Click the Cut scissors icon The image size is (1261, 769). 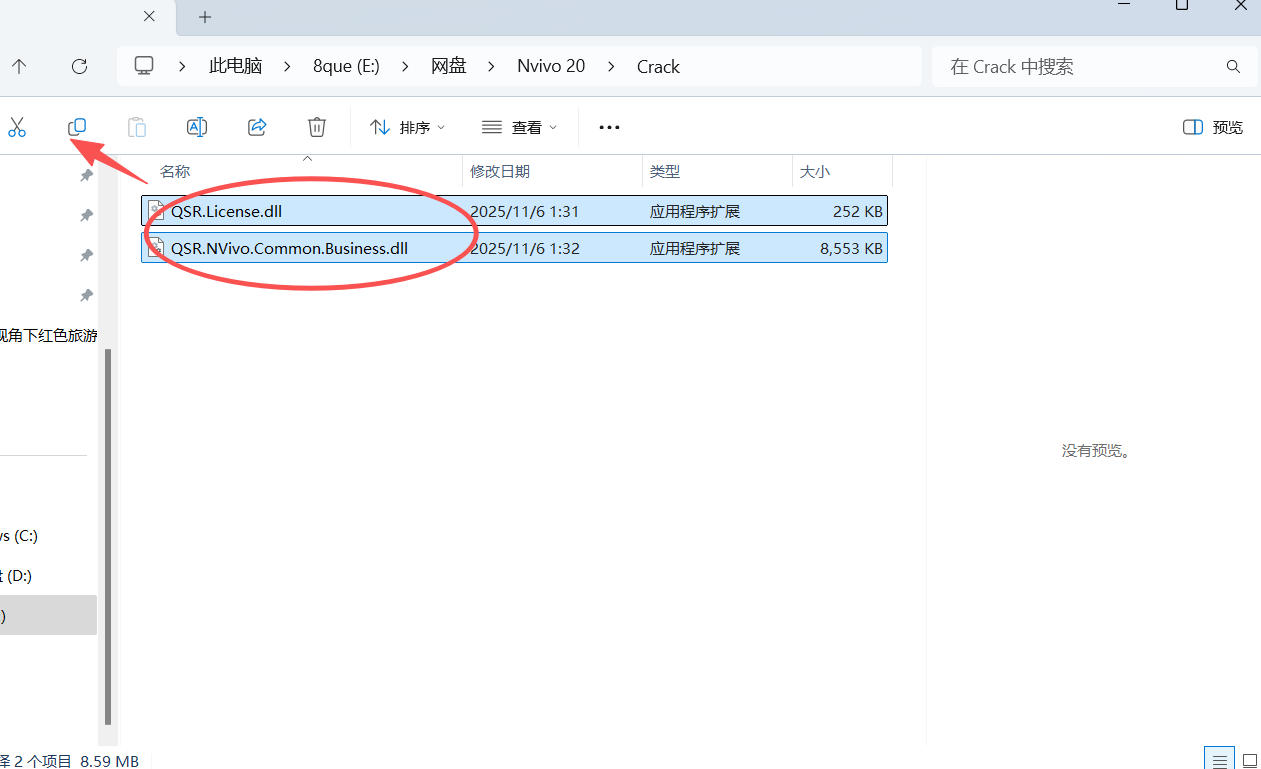pyautogui.click(x=17, y=127)
